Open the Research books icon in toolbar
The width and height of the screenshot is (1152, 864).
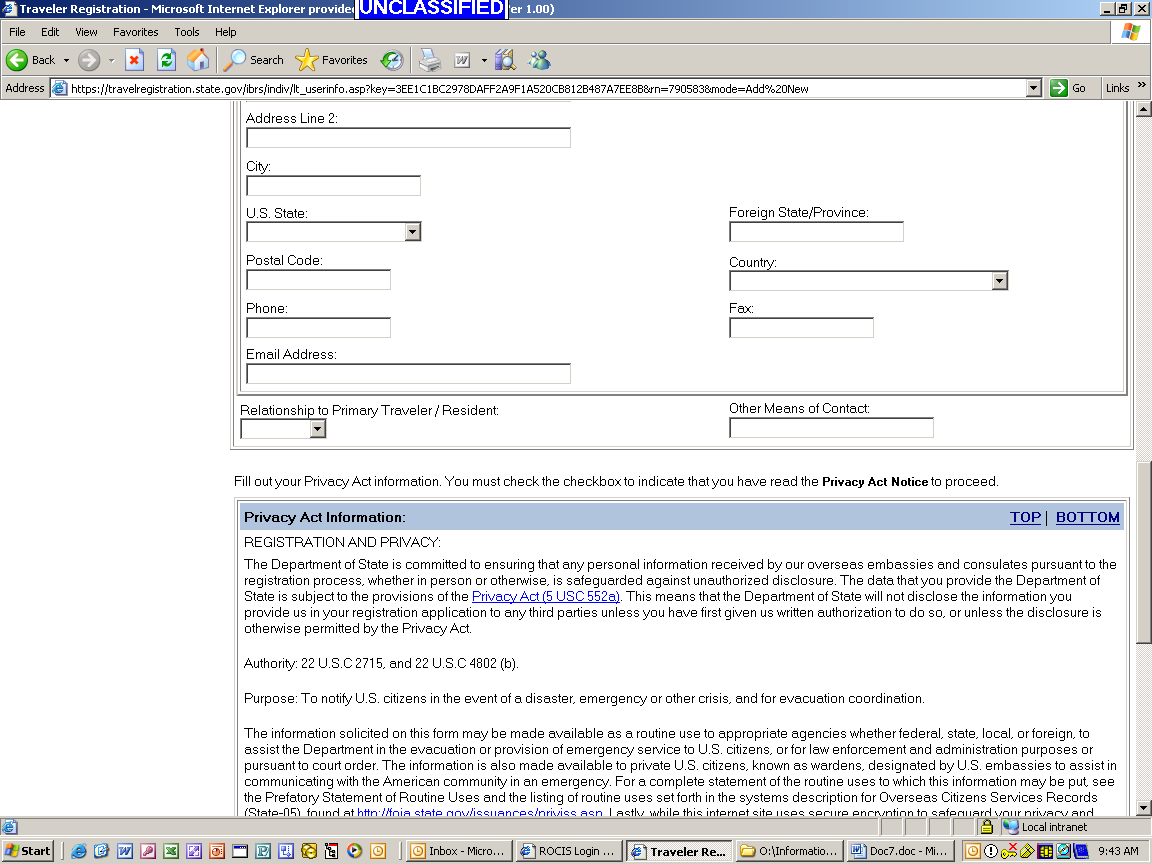[505, 60]
